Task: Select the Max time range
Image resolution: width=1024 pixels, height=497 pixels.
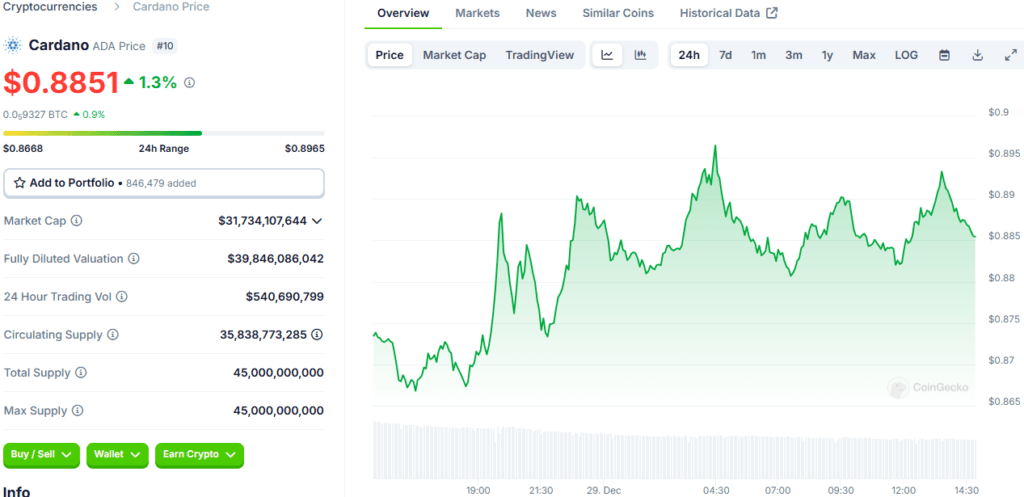Action: 864,55
